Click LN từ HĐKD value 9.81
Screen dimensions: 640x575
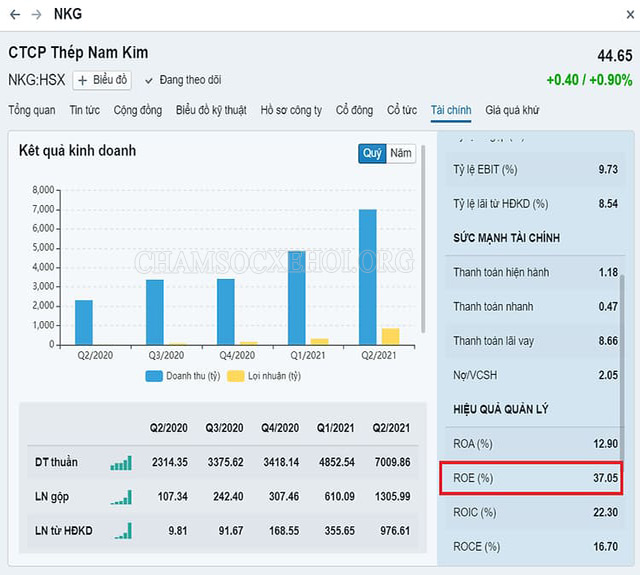click(x=178, y=531)
